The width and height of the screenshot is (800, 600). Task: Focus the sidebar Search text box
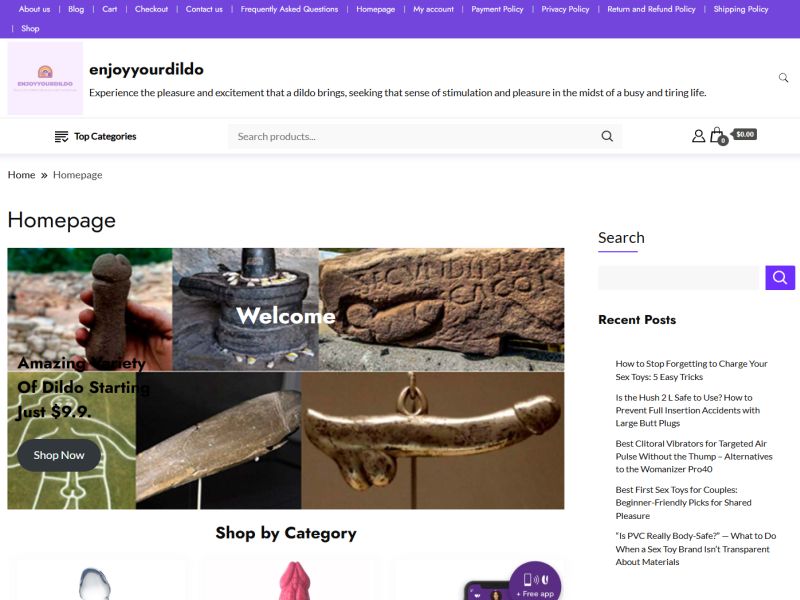click(x=679, y=278)
